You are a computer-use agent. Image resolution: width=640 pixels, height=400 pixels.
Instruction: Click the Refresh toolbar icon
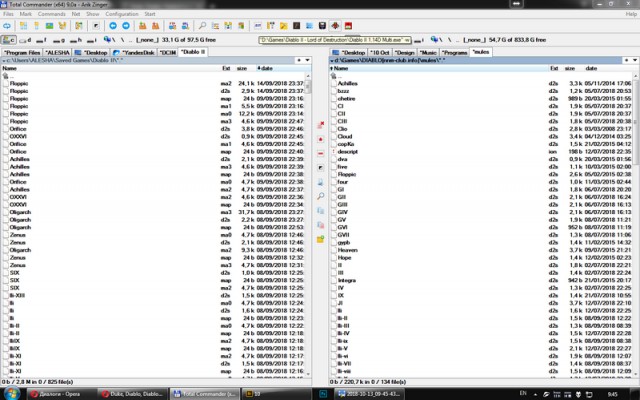click(x=7, y=26)
